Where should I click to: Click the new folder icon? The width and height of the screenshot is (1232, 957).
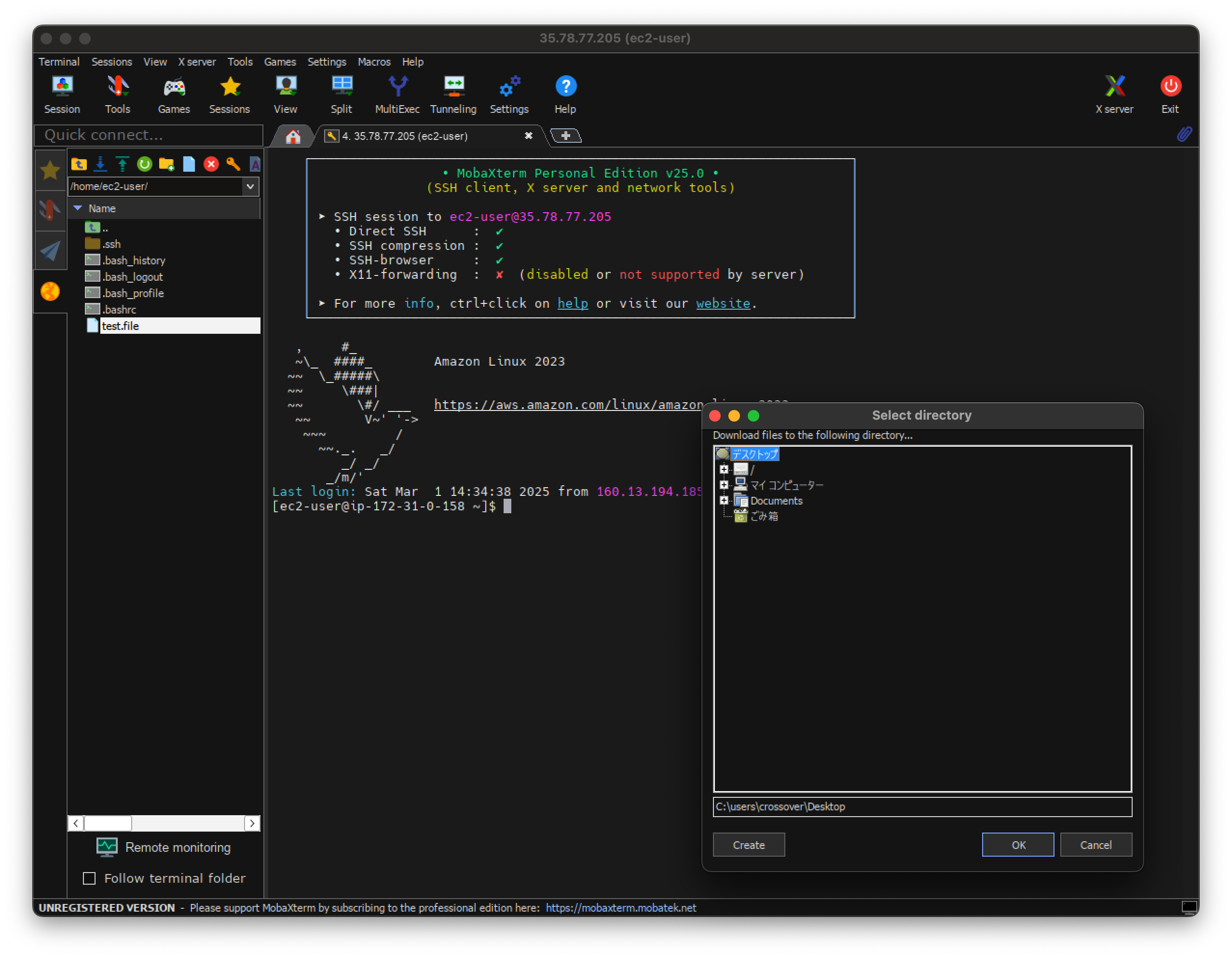point(166,164)
